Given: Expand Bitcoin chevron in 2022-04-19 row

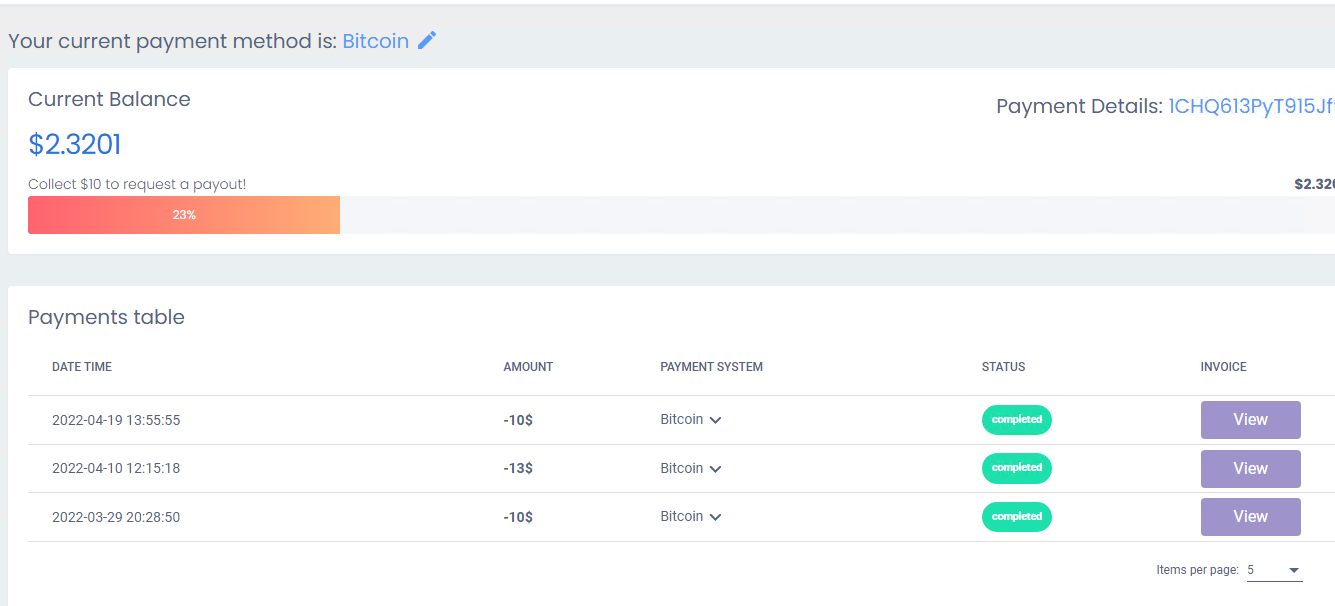Looking at the screenshot, I should 715,421.
